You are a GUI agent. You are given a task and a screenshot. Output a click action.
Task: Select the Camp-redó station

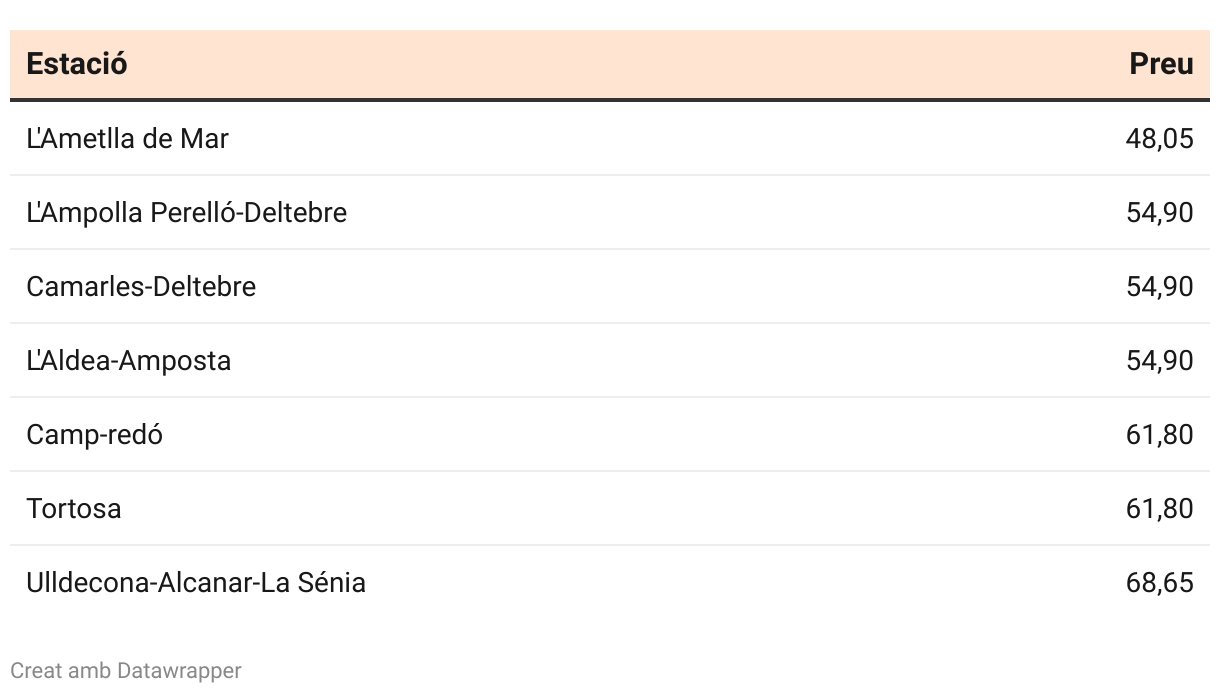pyautogui.click(x=94, y=434)
